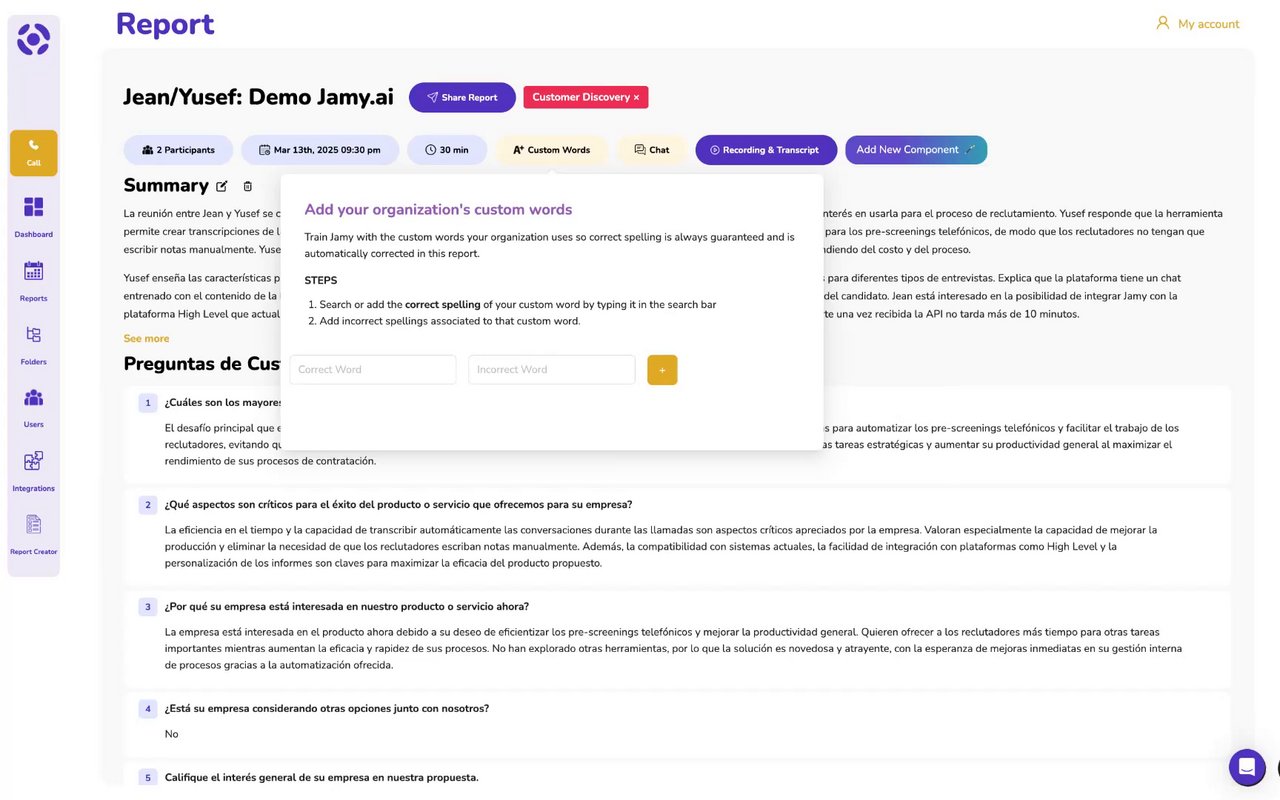Toggle the Custom Words panel

coord(552,150)
